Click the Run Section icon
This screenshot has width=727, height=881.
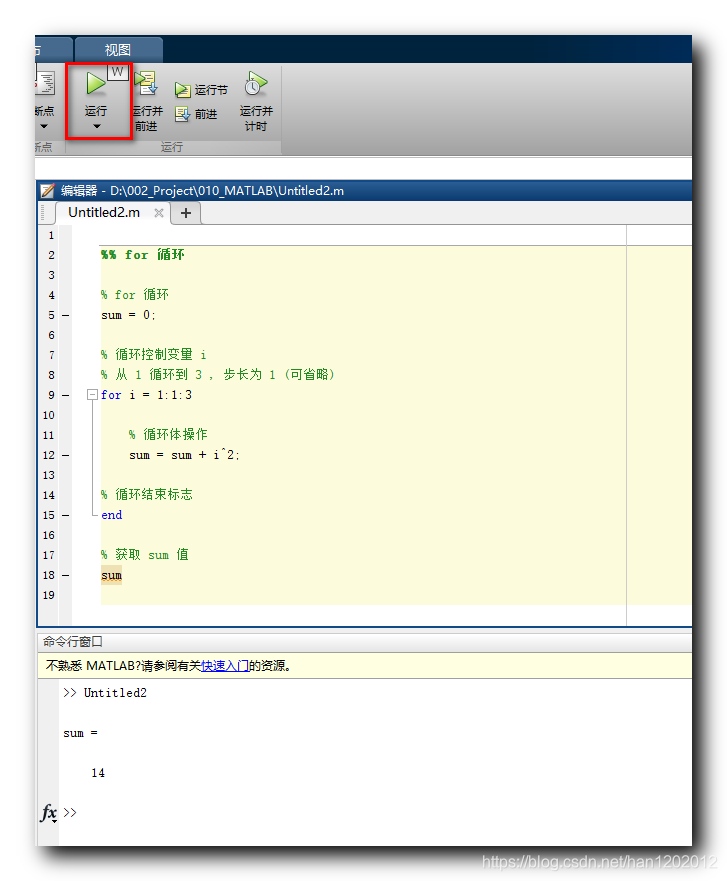pos(183,90)
